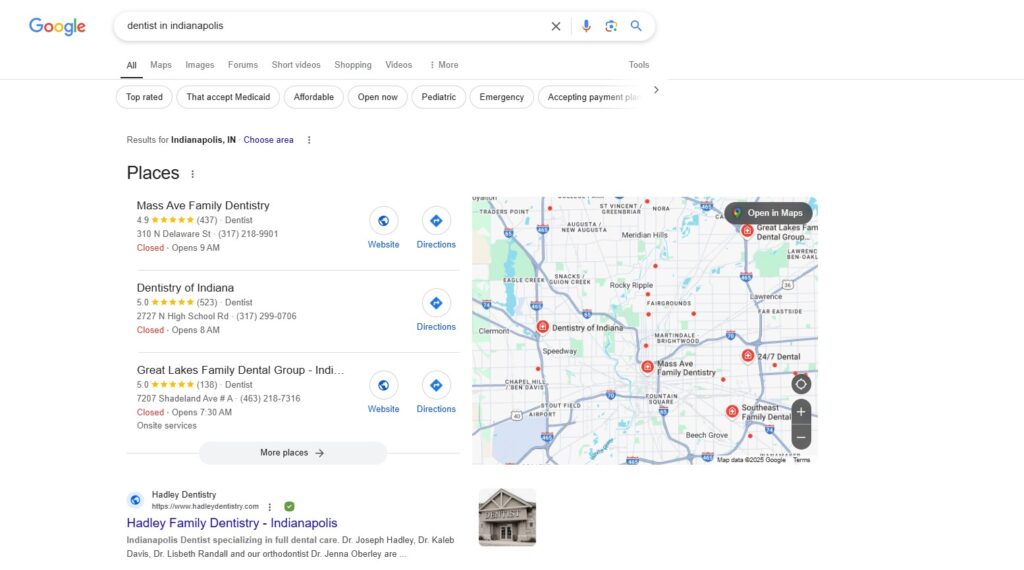
Task: Switch to the Videos tab
Action: click(398, 65)
